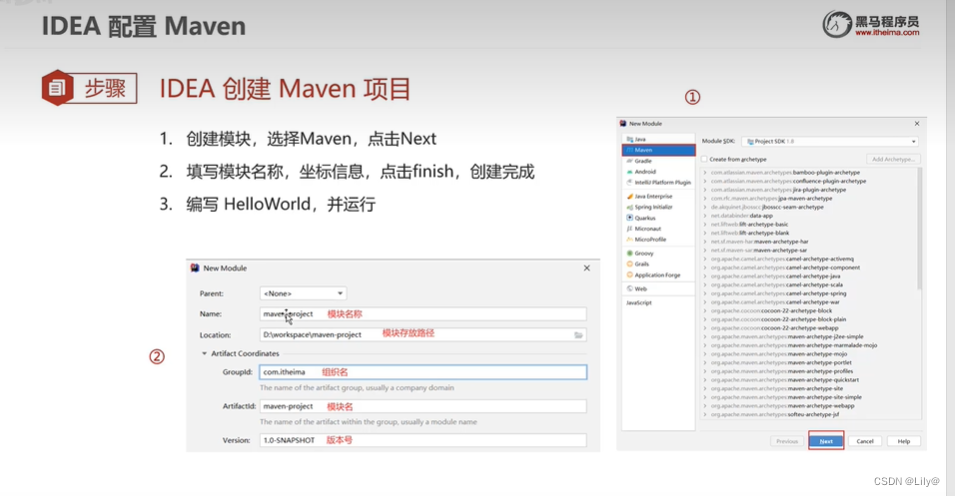Click the archetype list vertical scrollbar
The width and height of the screenshot is (955, 496).
click(920, 229)
